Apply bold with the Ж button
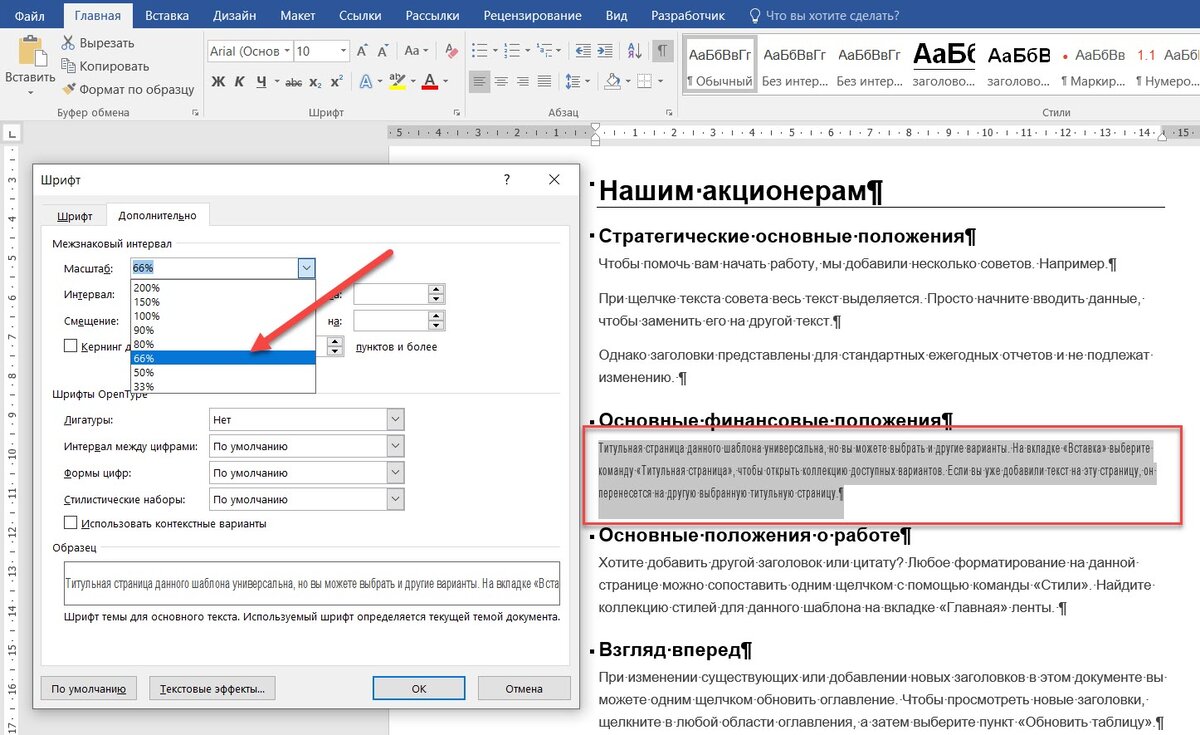Image resolution: width=1200 pixels, height=735 pixels. 219,82
